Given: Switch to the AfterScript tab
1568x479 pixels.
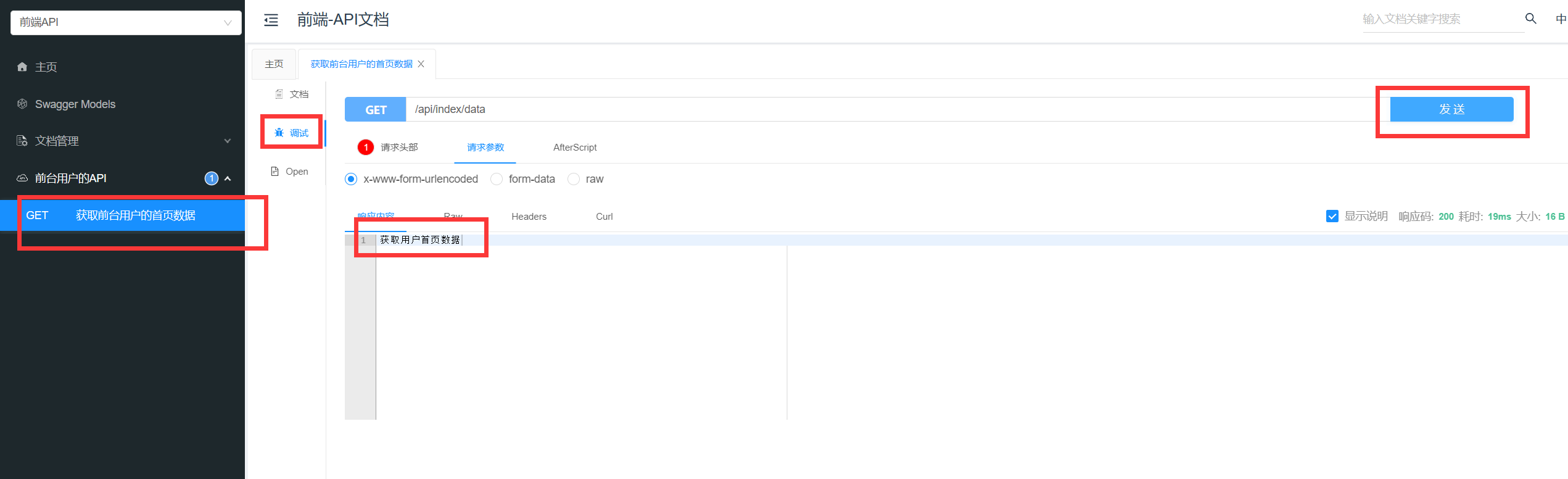Looking at the screenshot, I should pyautogui.click(x=574, y=148).
